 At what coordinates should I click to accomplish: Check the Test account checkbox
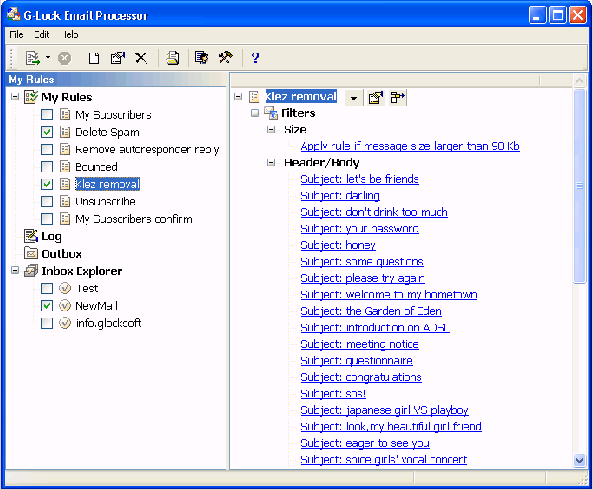click(x=47, y=288)
